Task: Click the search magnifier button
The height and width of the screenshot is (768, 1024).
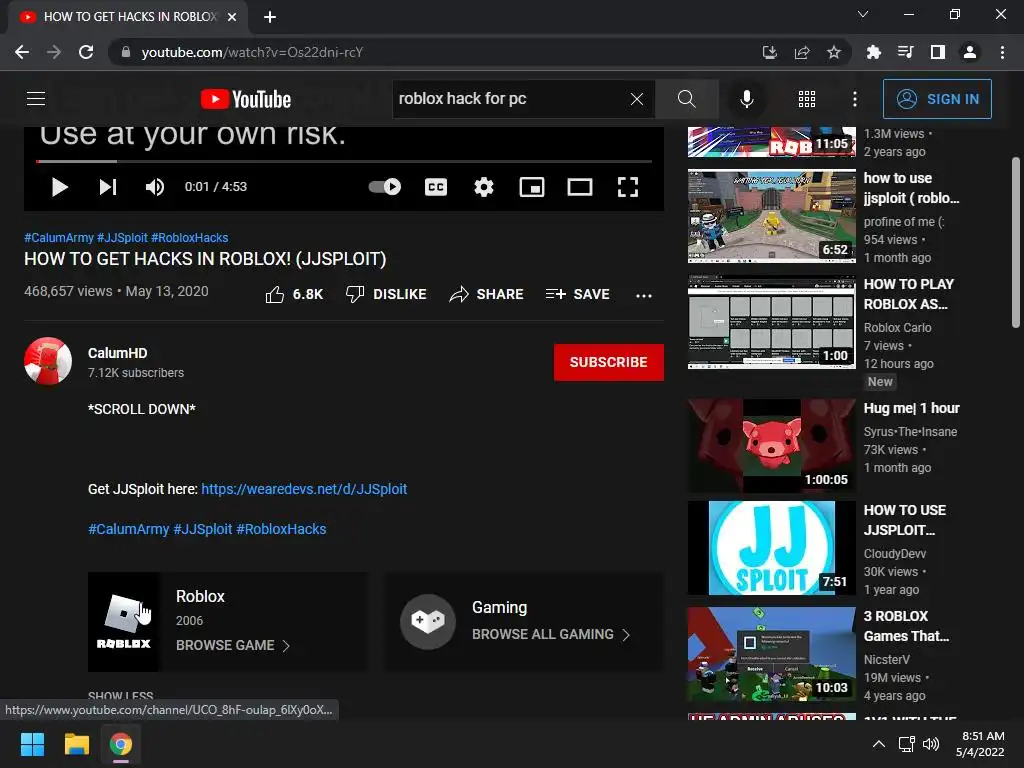Action: [686, 99]
